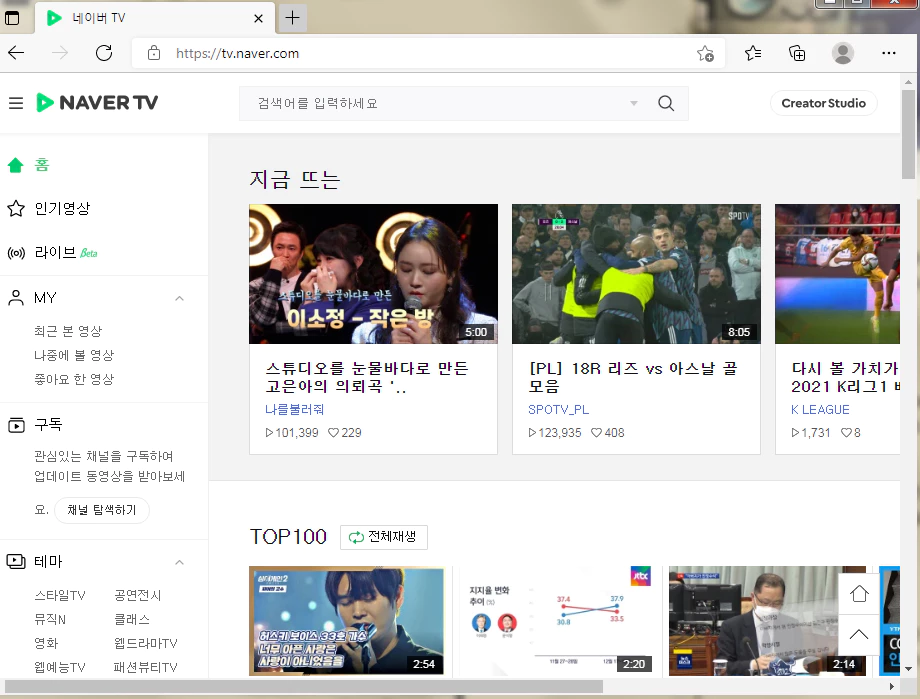The height and width of the screenshot is (699, 920).
Task: Open the 웹드라마TV theme
Action: [146, 643]
